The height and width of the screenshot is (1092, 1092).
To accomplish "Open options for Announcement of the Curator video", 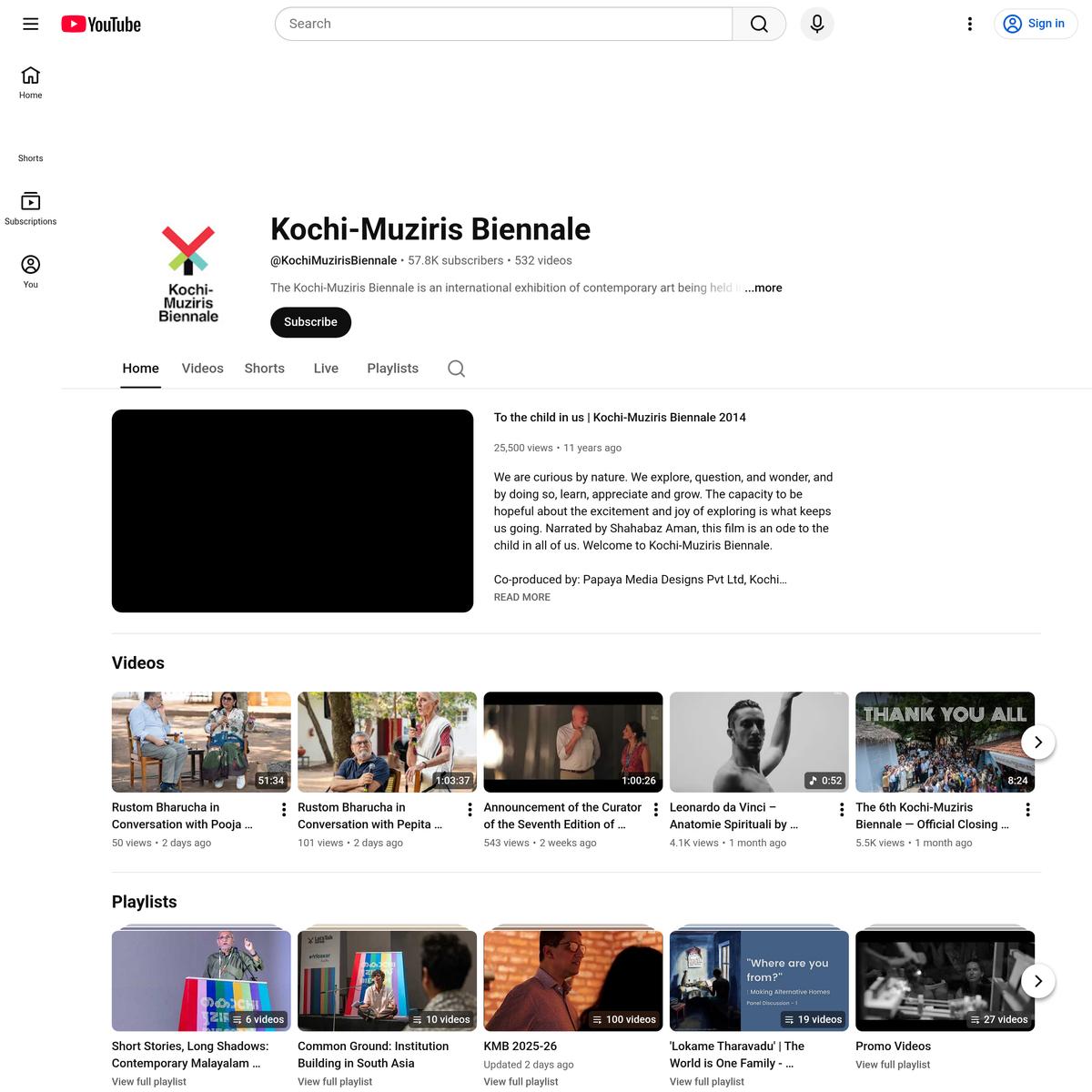I will pyautogui.click(x=656, y=809).
